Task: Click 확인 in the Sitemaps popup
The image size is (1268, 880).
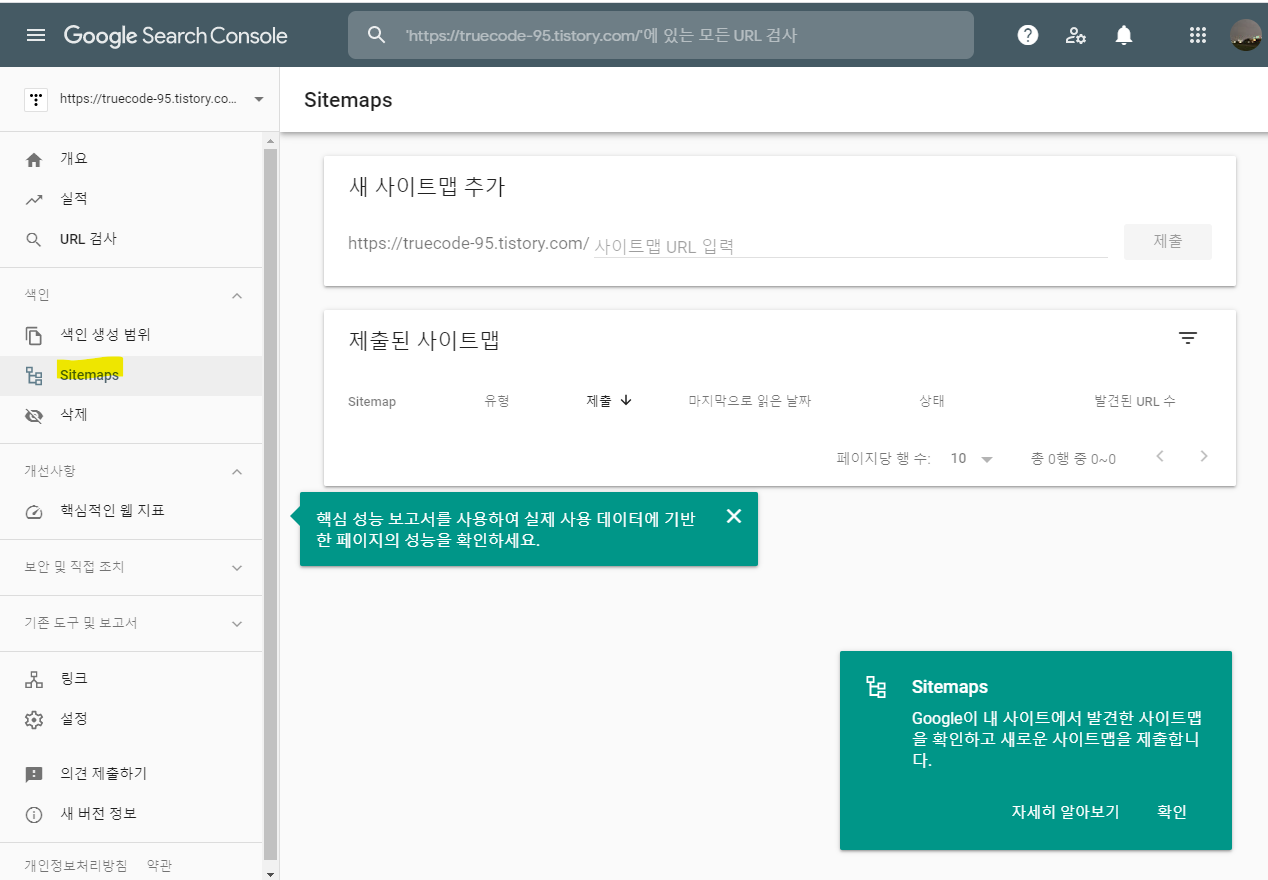Action: click(1172, 812)
